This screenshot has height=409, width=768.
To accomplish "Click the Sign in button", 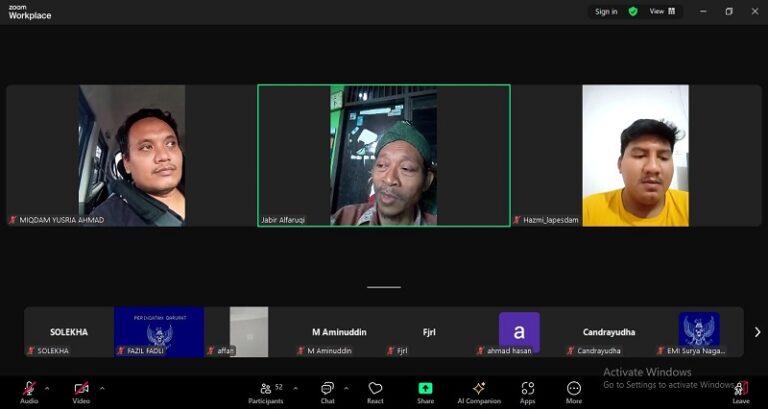I will coord(606,12).
